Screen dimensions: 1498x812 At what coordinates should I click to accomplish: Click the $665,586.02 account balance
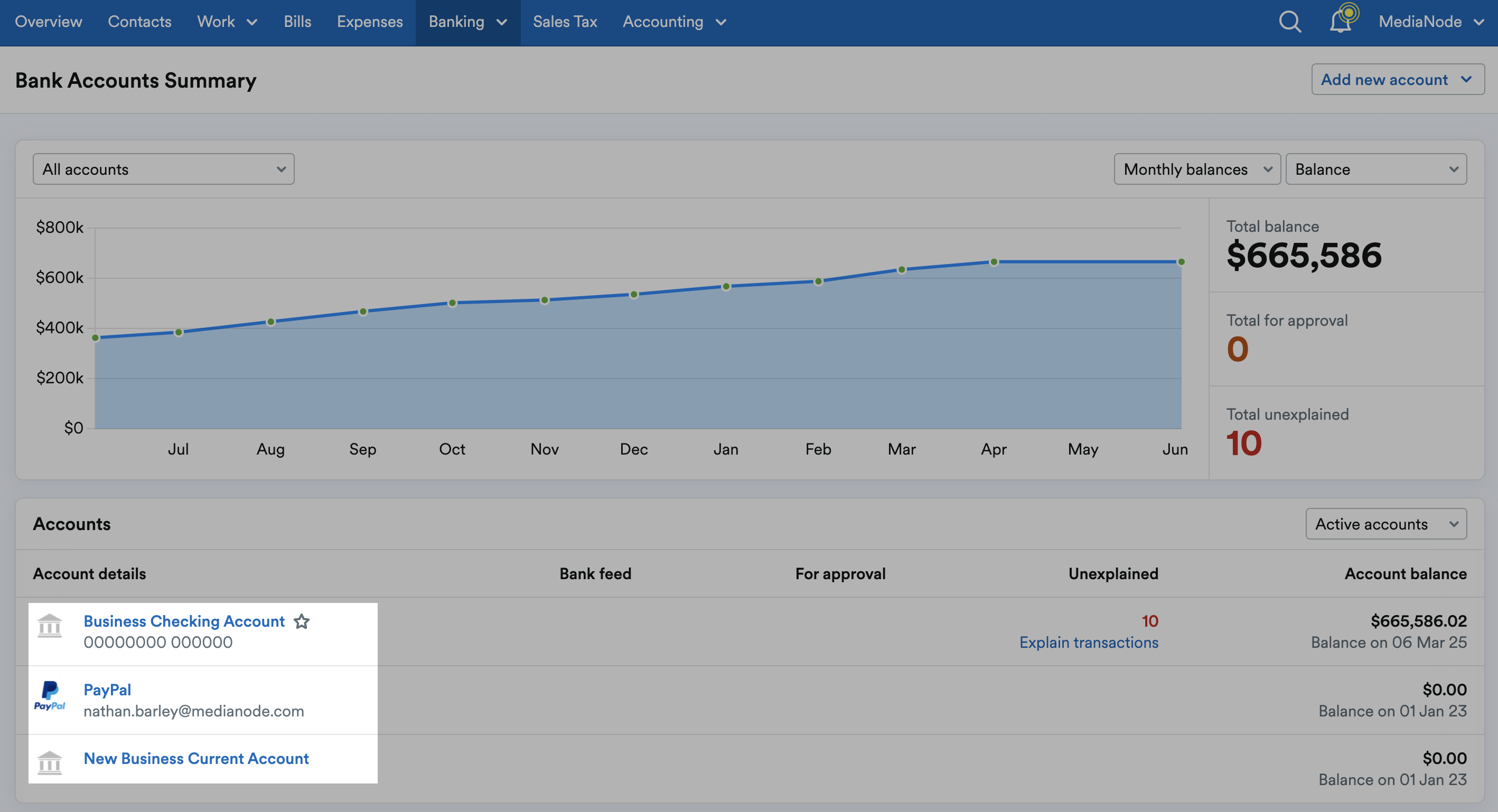1418,621
